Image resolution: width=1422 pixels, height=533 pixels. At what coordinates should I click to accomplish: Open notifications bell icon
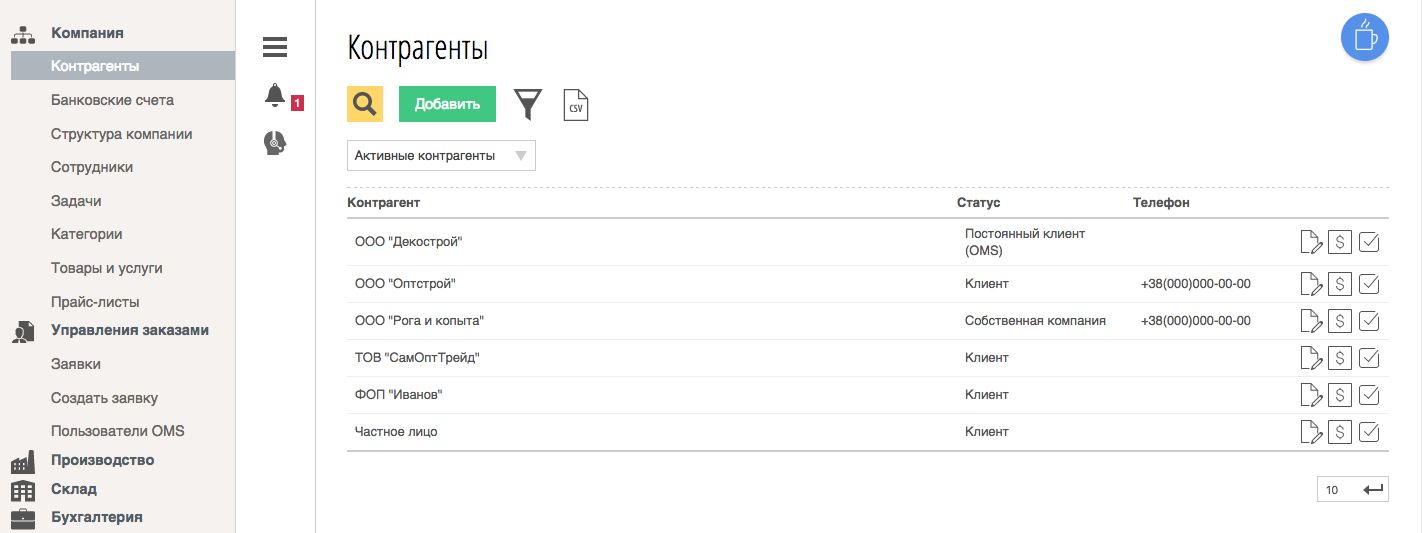coord(275,96)
